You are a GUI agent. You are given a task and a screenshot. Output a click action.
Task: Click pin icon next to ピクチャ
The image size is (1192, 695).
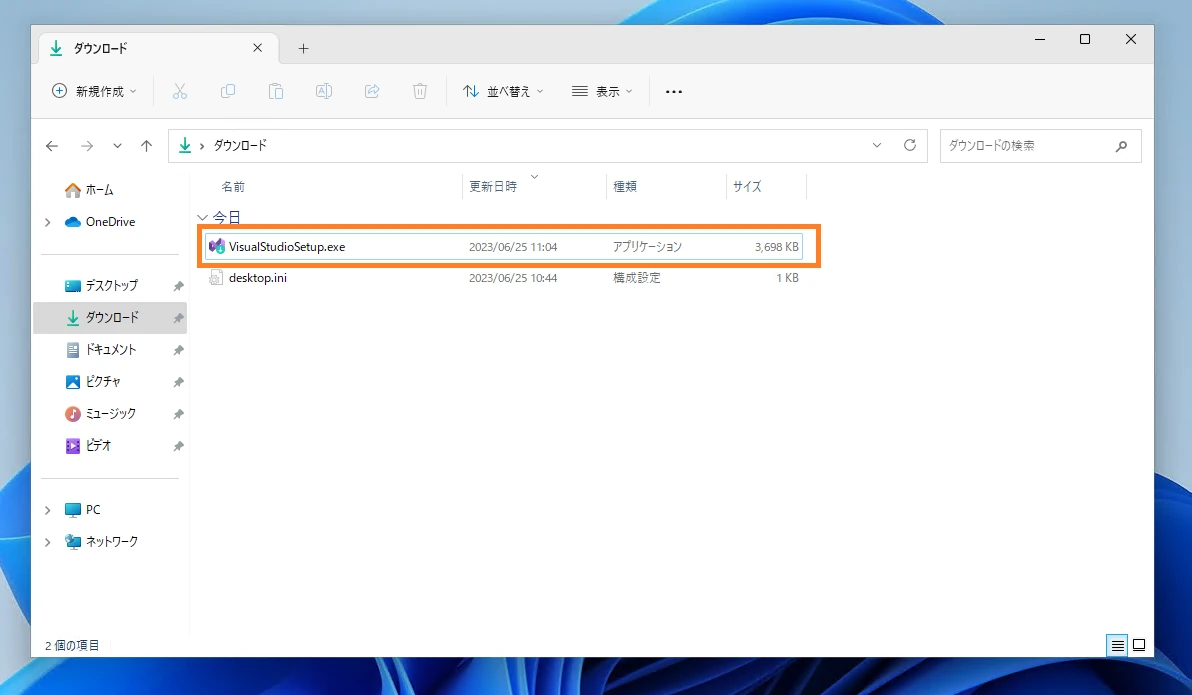click(178, 382)
